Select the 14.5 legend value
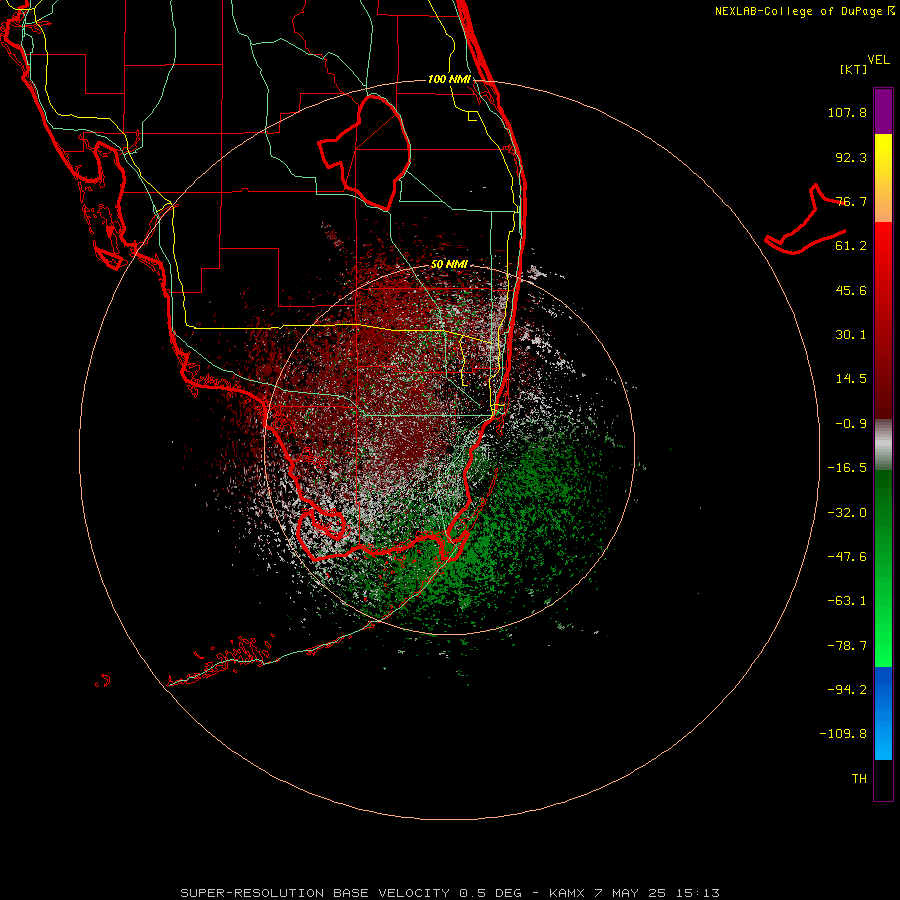The height and width of the screenshot is (900, 900). click(x=851, y=379)
